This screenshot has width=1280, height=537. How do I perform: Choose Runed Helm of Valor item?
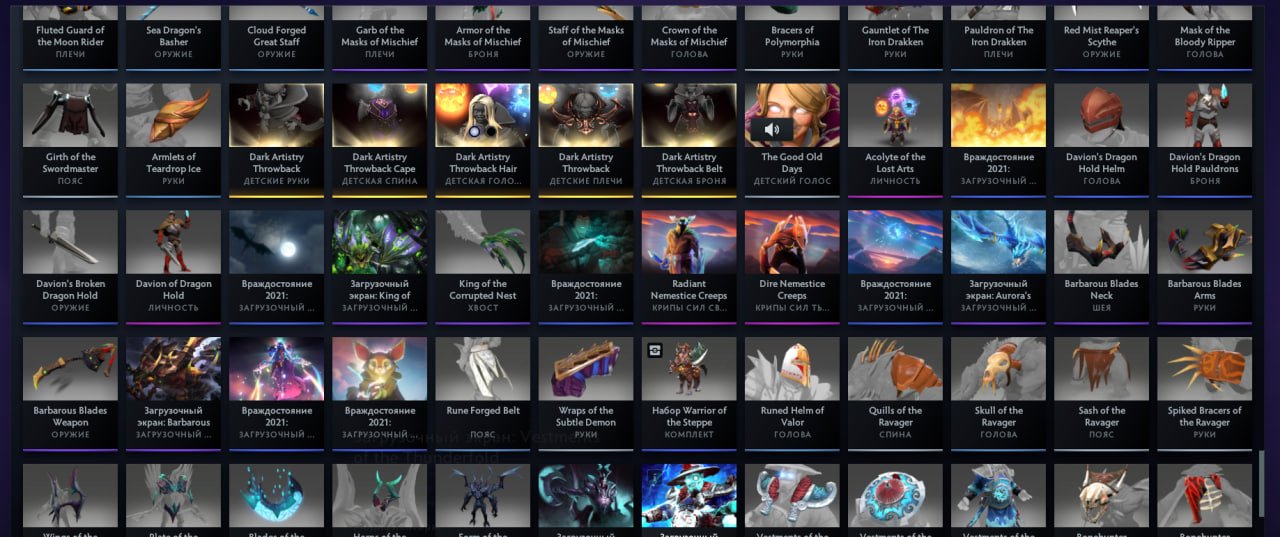[x=792, y=393]
